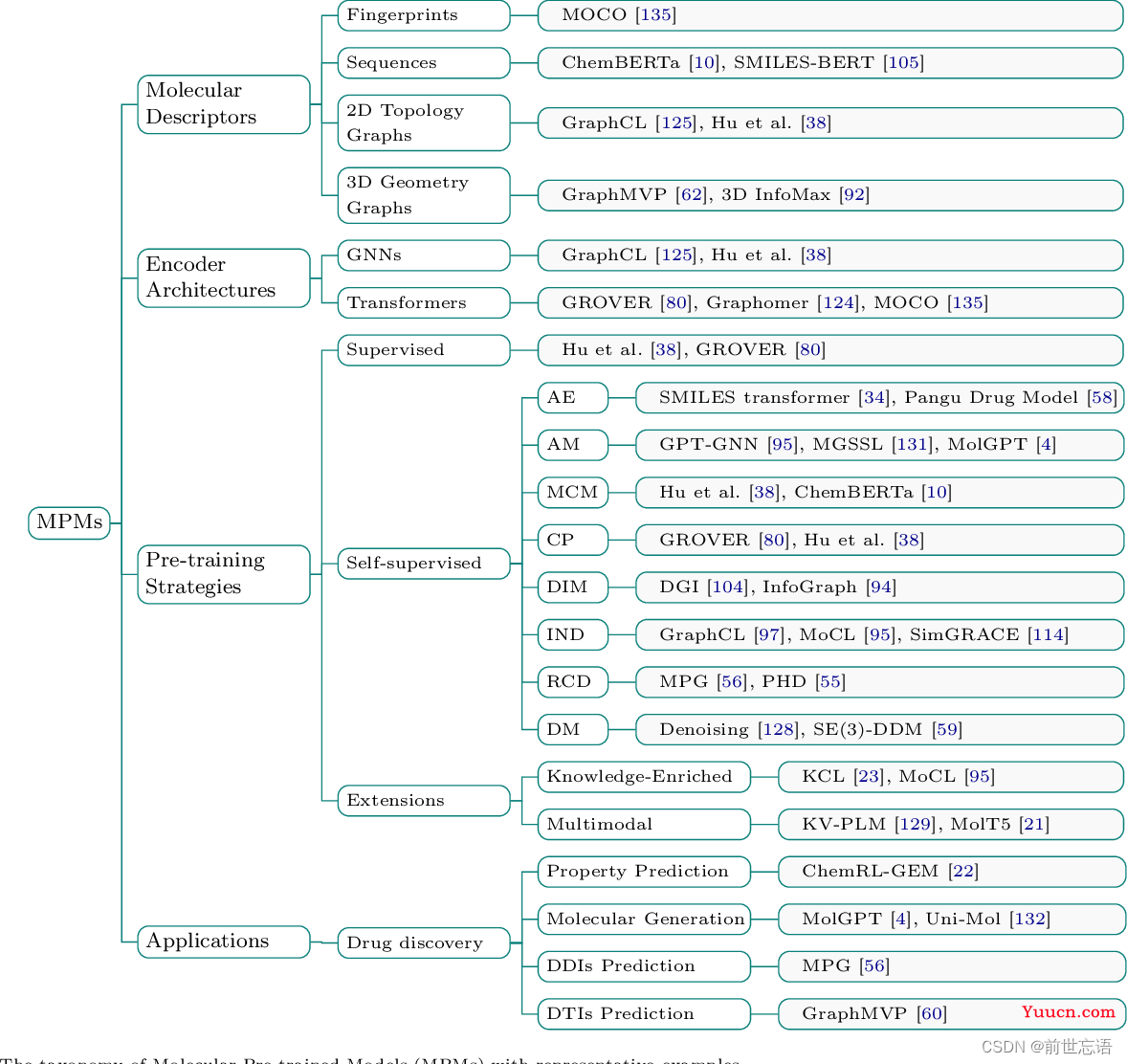Select the Property Prediction box
This screenshot has width=1127, height=1064.
point(644,872)
